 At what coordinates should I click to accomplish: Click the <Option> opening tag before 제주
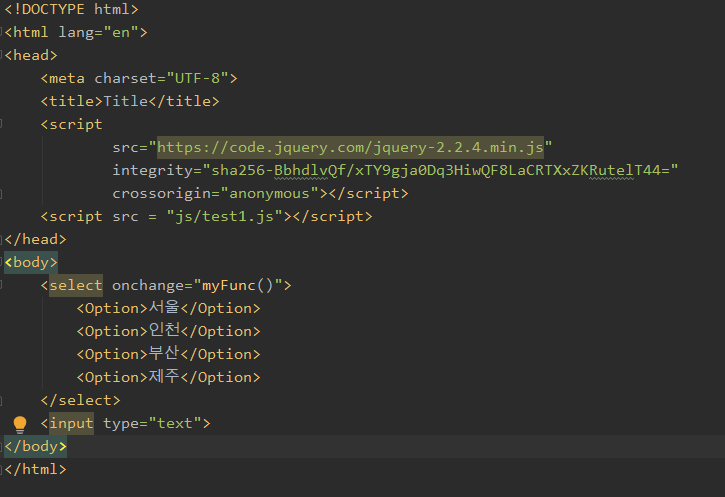(112, 377)
